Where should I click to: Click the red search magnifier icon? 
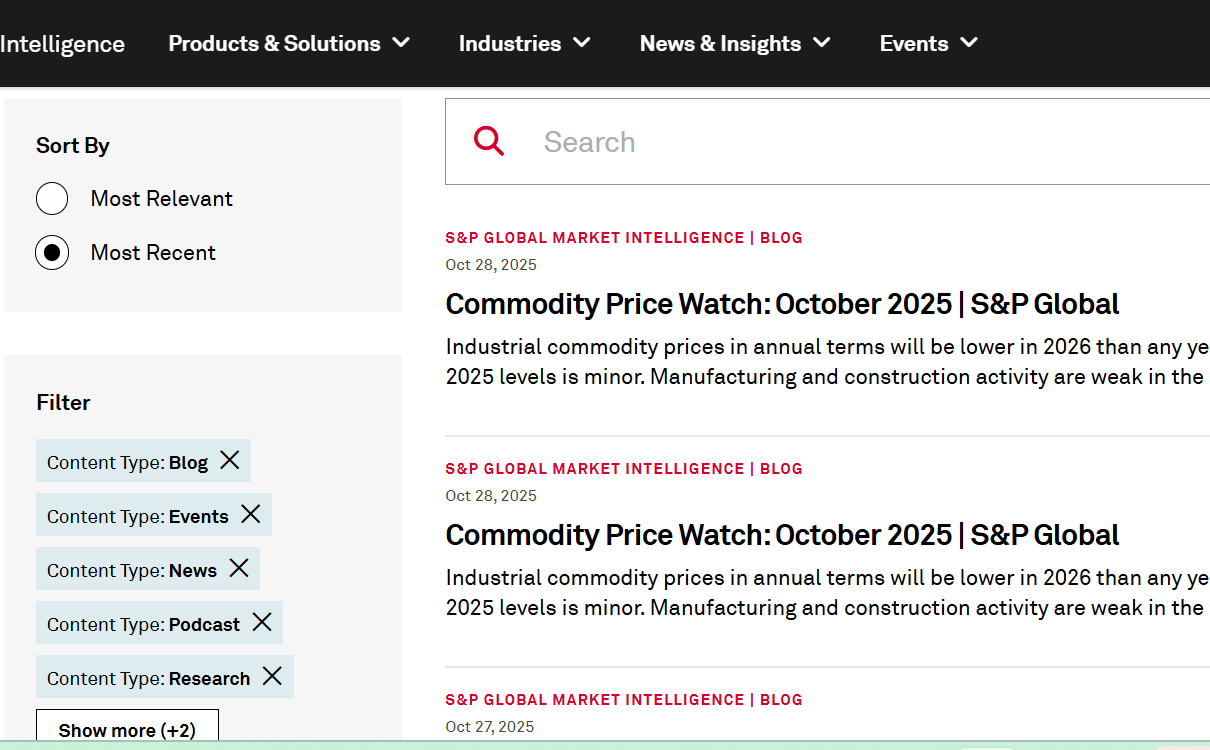click(489, 141)
